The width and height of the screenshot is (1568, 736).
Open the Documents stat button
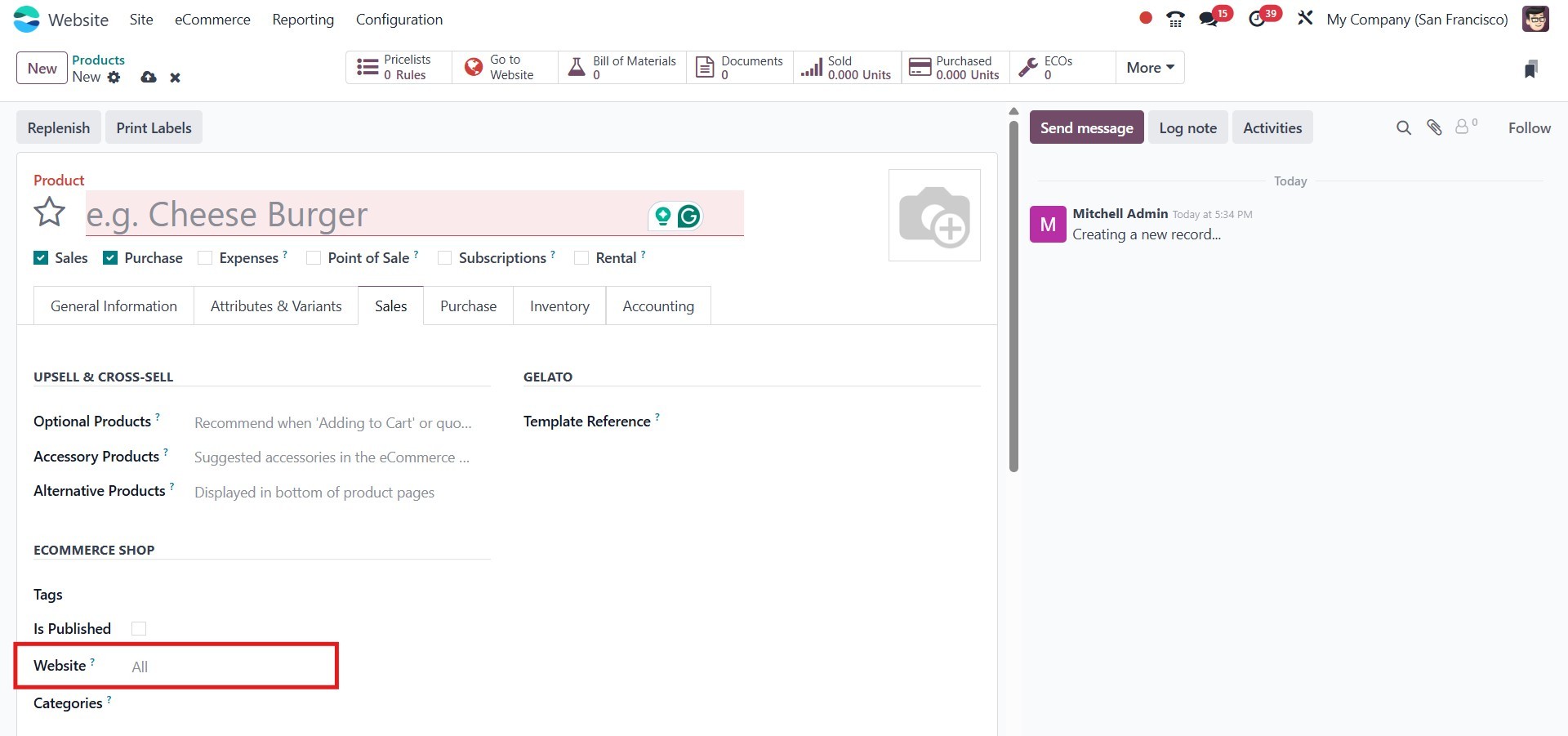[740, 68]
